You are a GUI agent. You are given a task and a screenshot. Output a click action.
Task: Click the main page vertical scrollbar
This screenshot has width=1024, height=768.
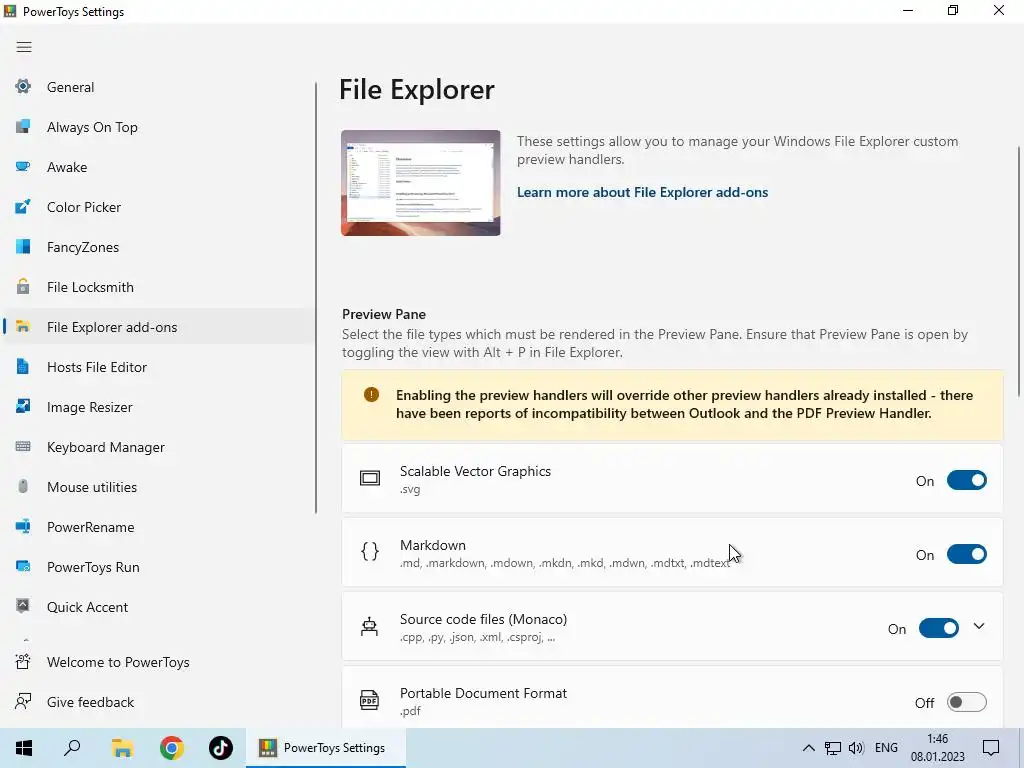(x=1019, y=271)
